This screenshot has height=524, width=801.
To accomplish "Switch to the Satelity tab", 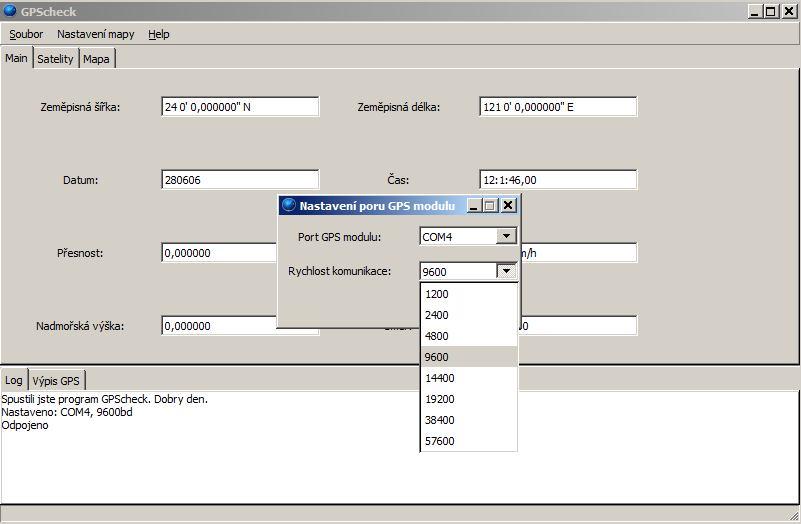I will [56, 59].
